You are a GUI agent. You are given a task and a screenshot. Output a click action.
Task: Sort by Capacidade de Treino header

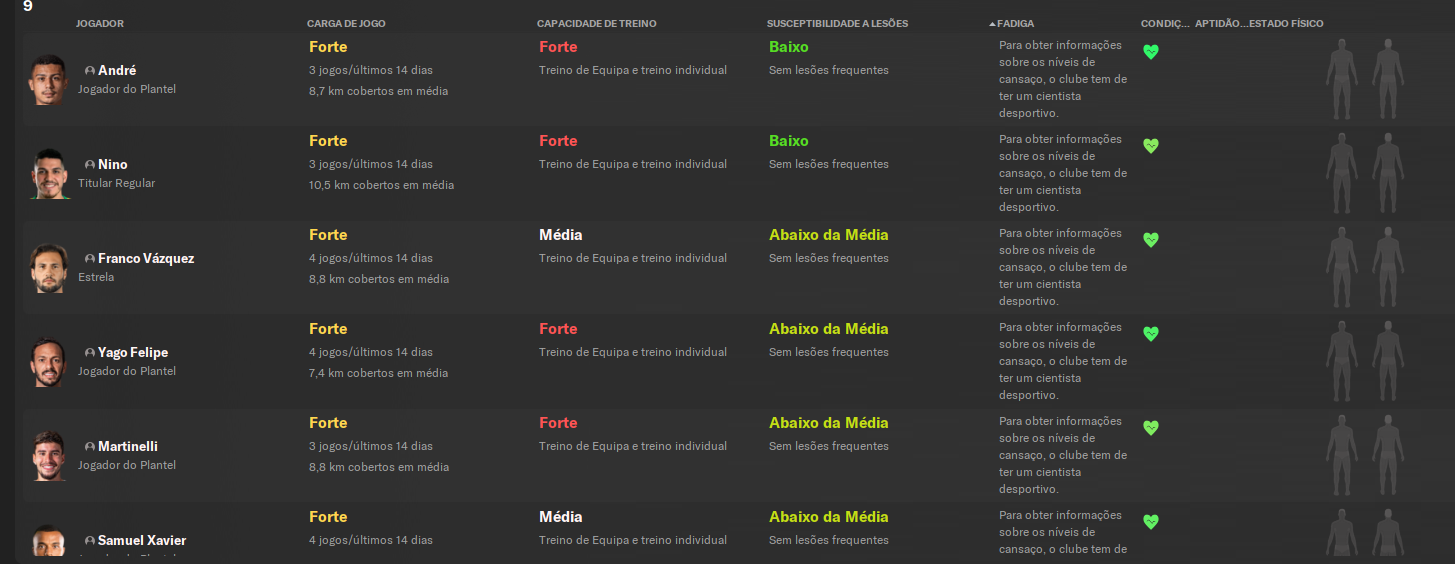(x=596, y=23)
